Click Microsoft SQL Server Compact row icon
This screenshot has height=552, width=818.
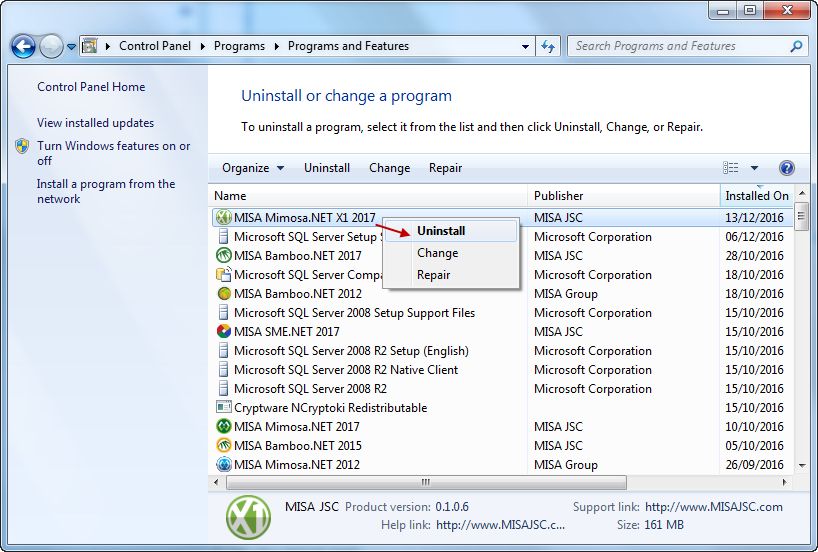click(224, 274)
